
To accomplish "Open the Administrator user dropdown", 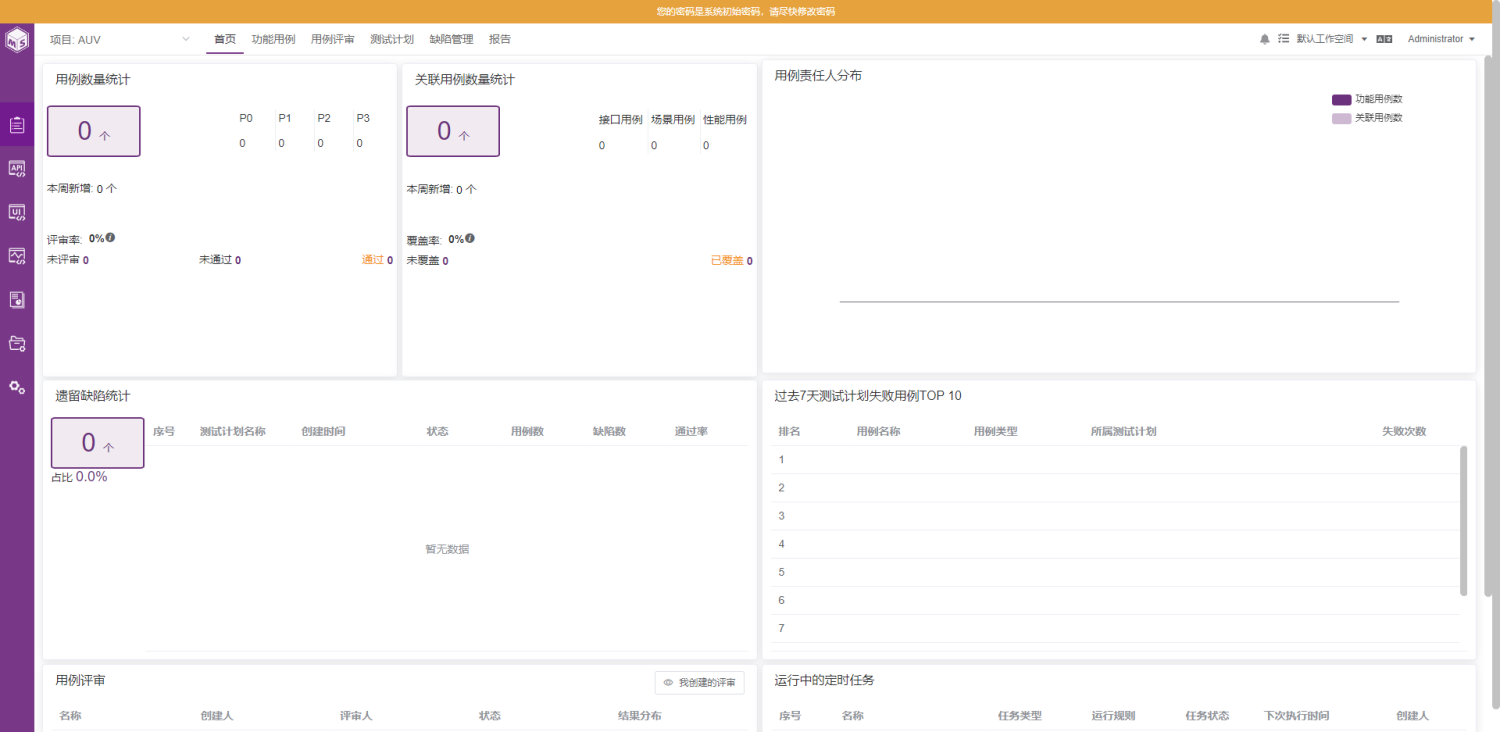I will [x=1441, y=39].
